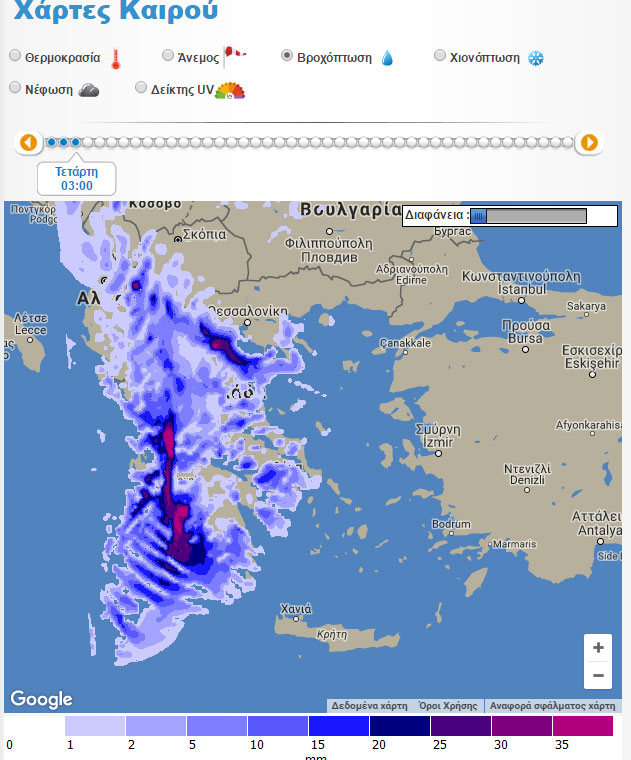Viewport: 631px width, 760px height.
Task: Open the Όροι Χρήσης link
Action: [447, 705]
